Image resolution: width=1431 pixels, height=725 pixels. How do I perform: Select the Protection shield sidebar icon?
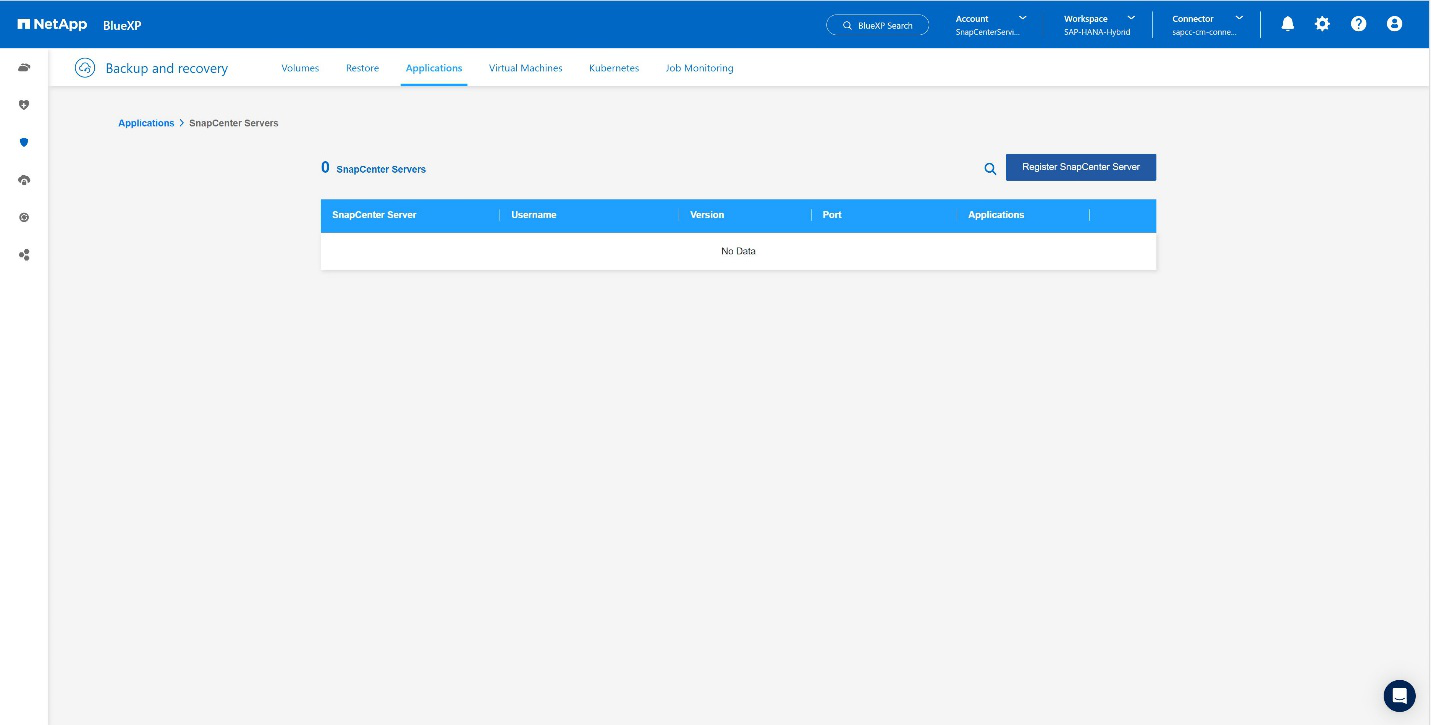click(x=24, y=142)
